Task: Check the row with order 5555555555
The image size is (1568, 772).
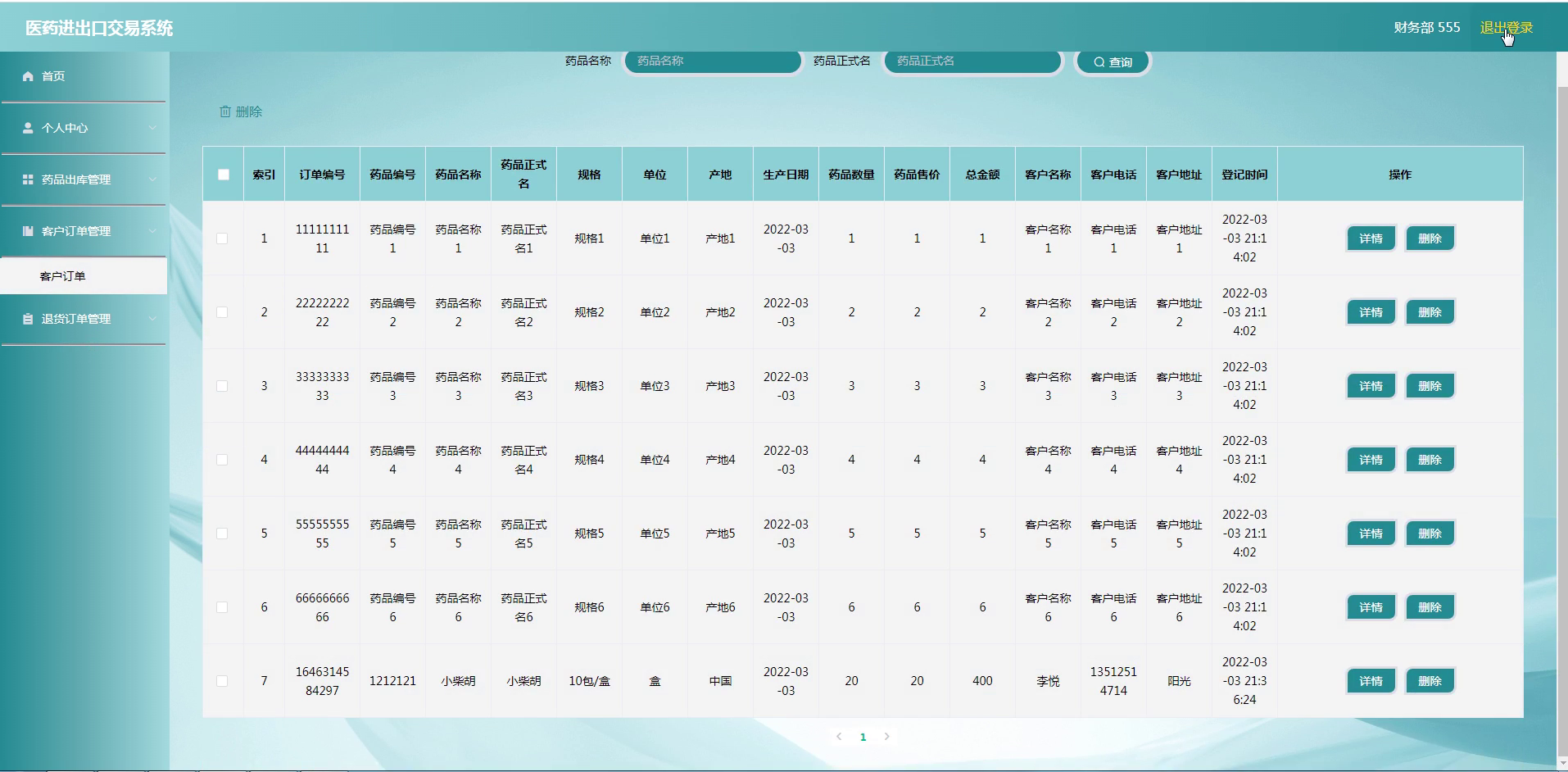Action: point(222,534)
